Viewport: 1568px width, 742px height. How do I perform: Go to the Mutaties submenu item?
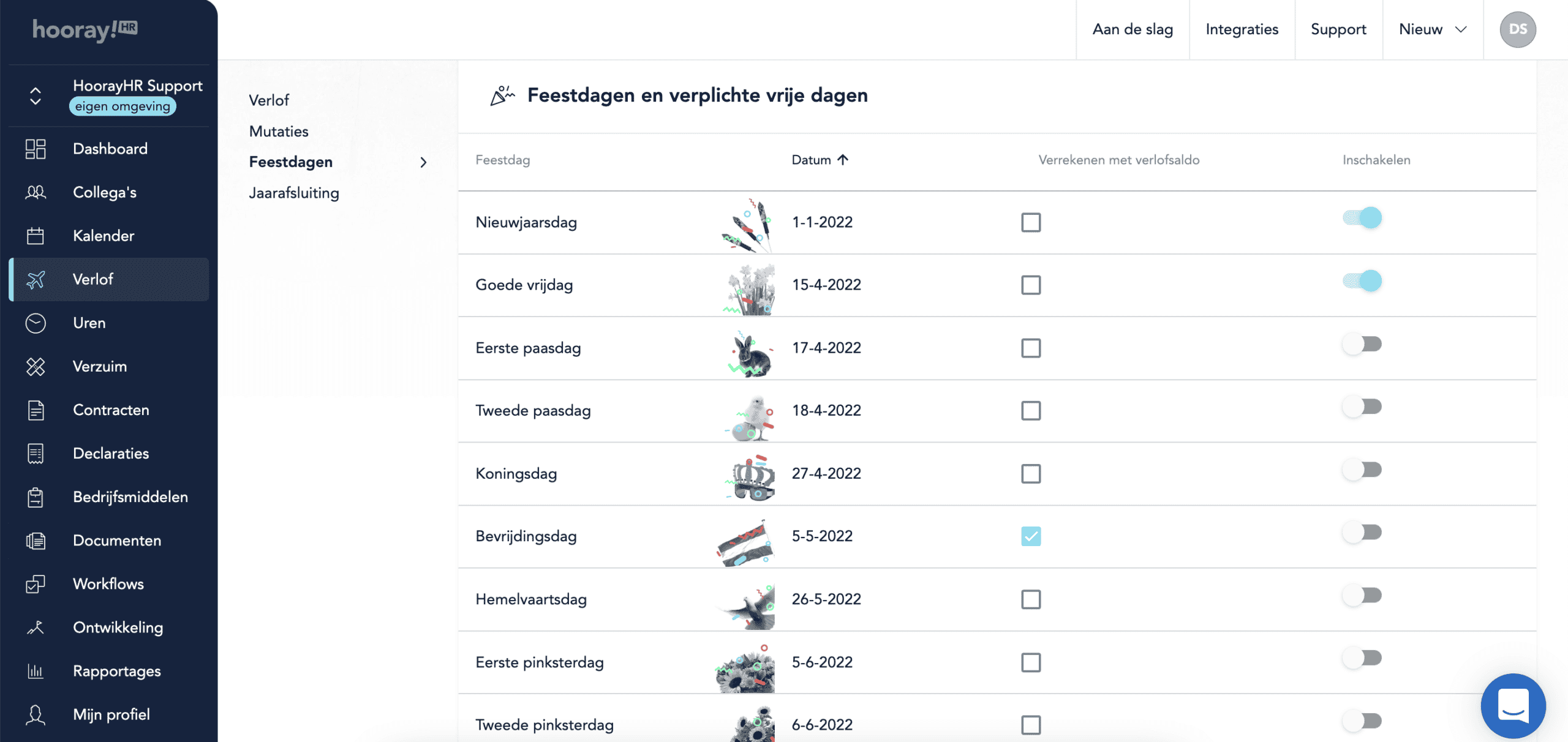pyautogui.click(x=279, y=131)
